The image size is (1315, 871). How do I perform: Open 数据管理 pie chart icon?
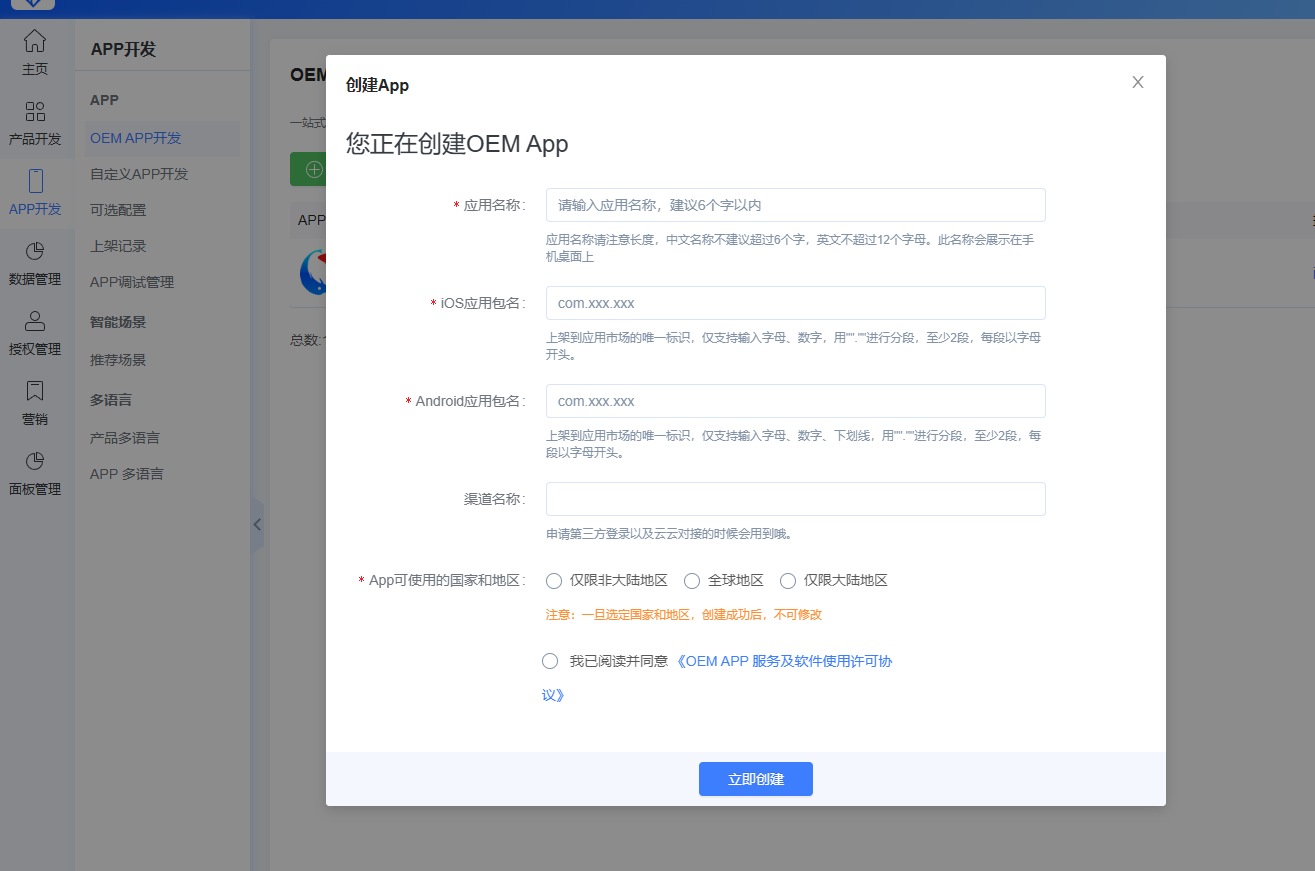coord(35,251)
